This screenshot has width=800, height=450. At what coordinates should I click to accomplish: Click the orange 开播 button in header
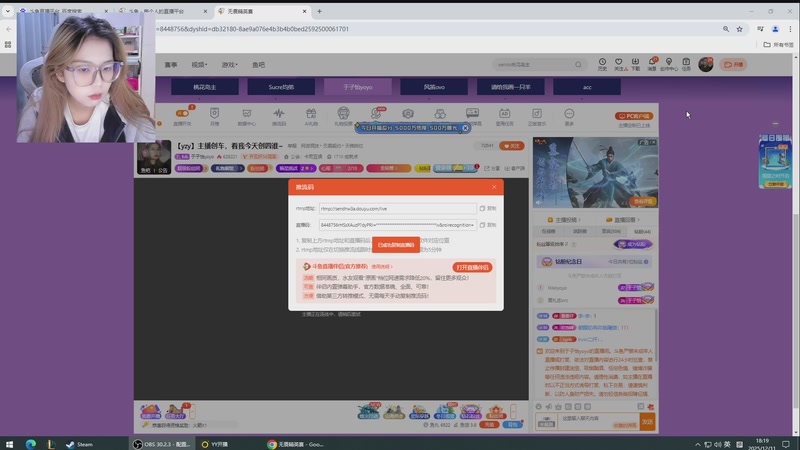tap(733, 64)
